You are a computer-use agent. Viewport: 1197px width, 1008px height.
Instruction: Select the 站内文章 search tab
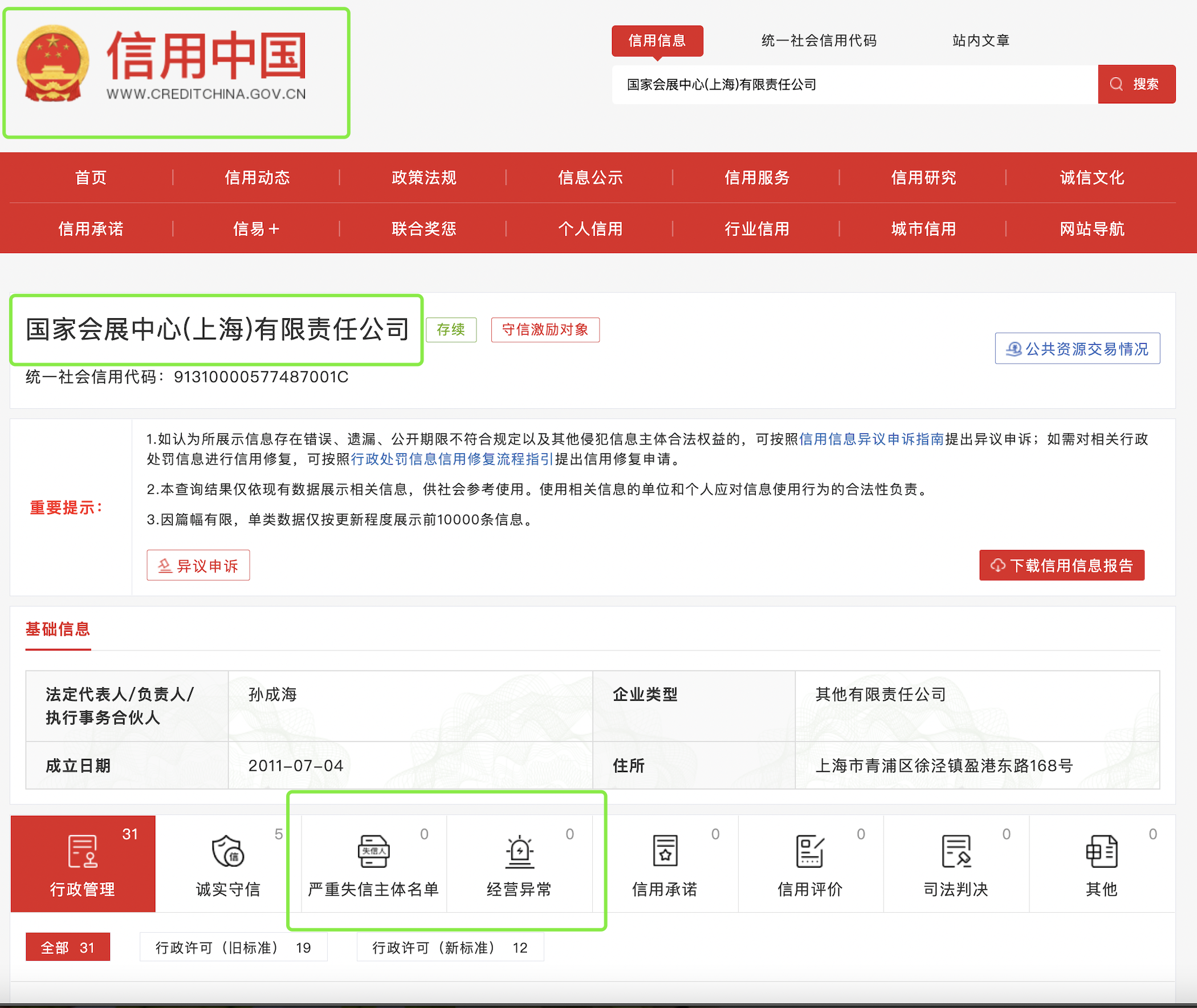[981, 40]
